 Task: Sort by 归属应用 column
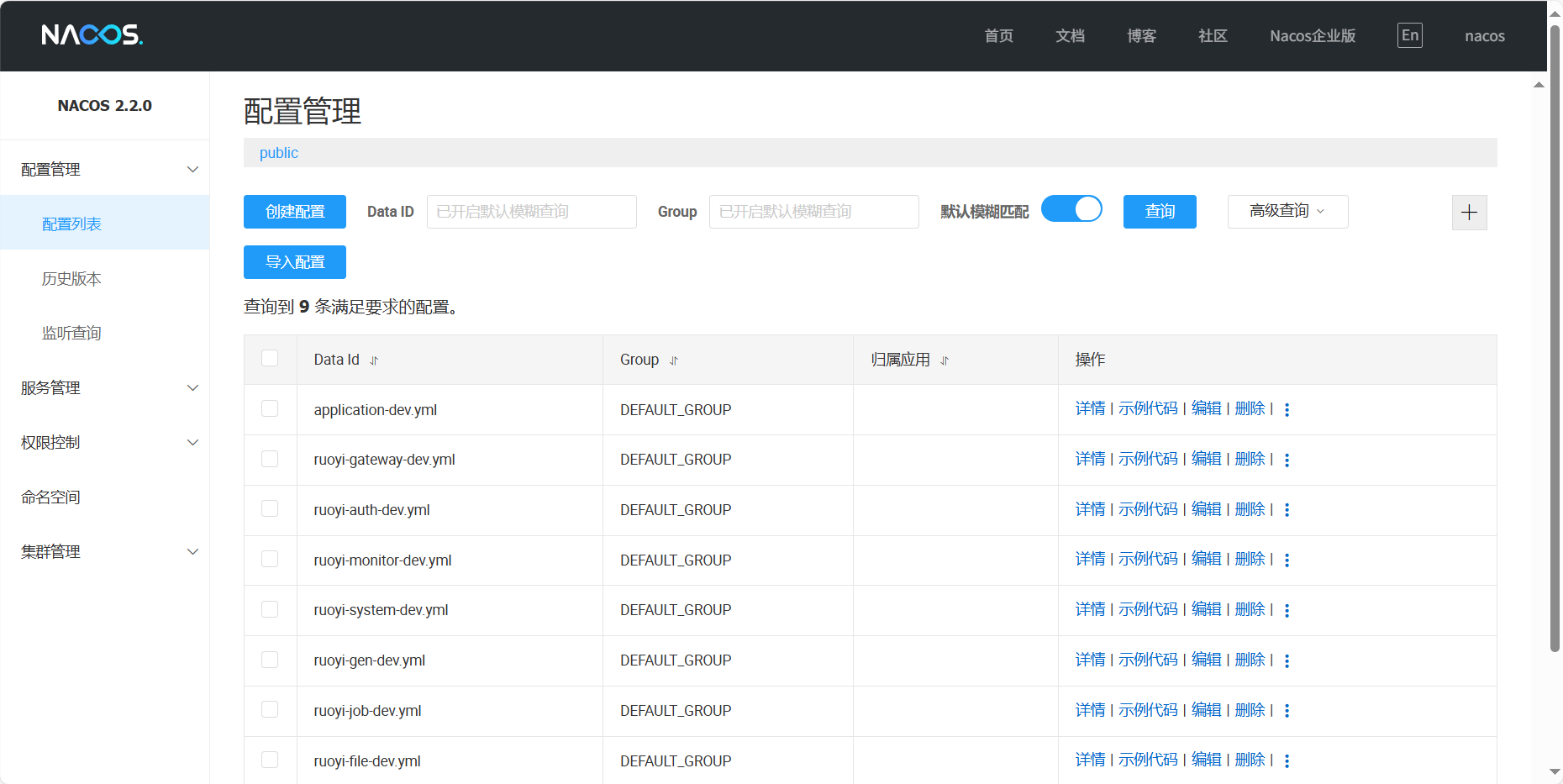click(x=945, y=360)
